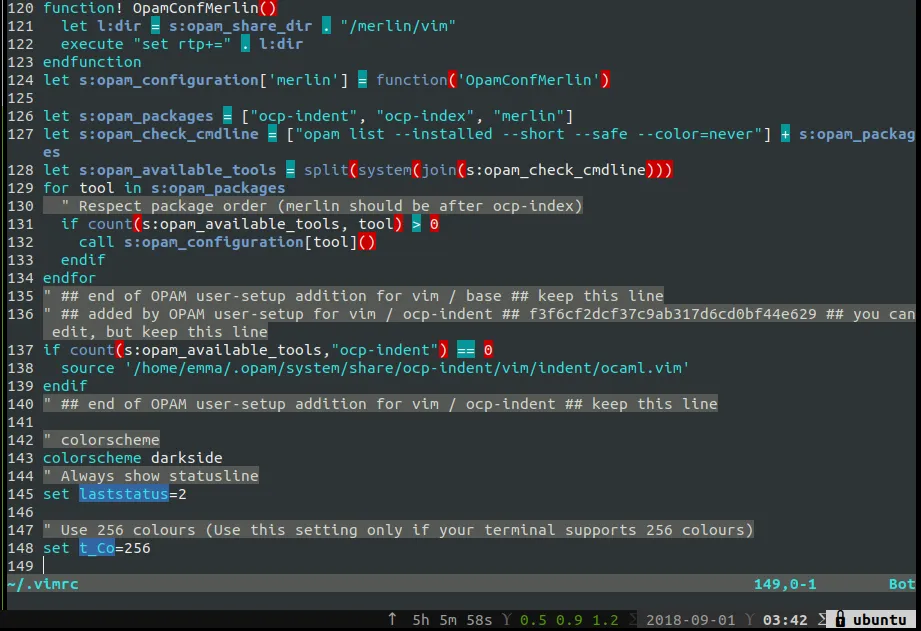Click call s:opam_configuration[tool] on line 132
Viewport: 921px width, 631px height.
pos(218,242)
